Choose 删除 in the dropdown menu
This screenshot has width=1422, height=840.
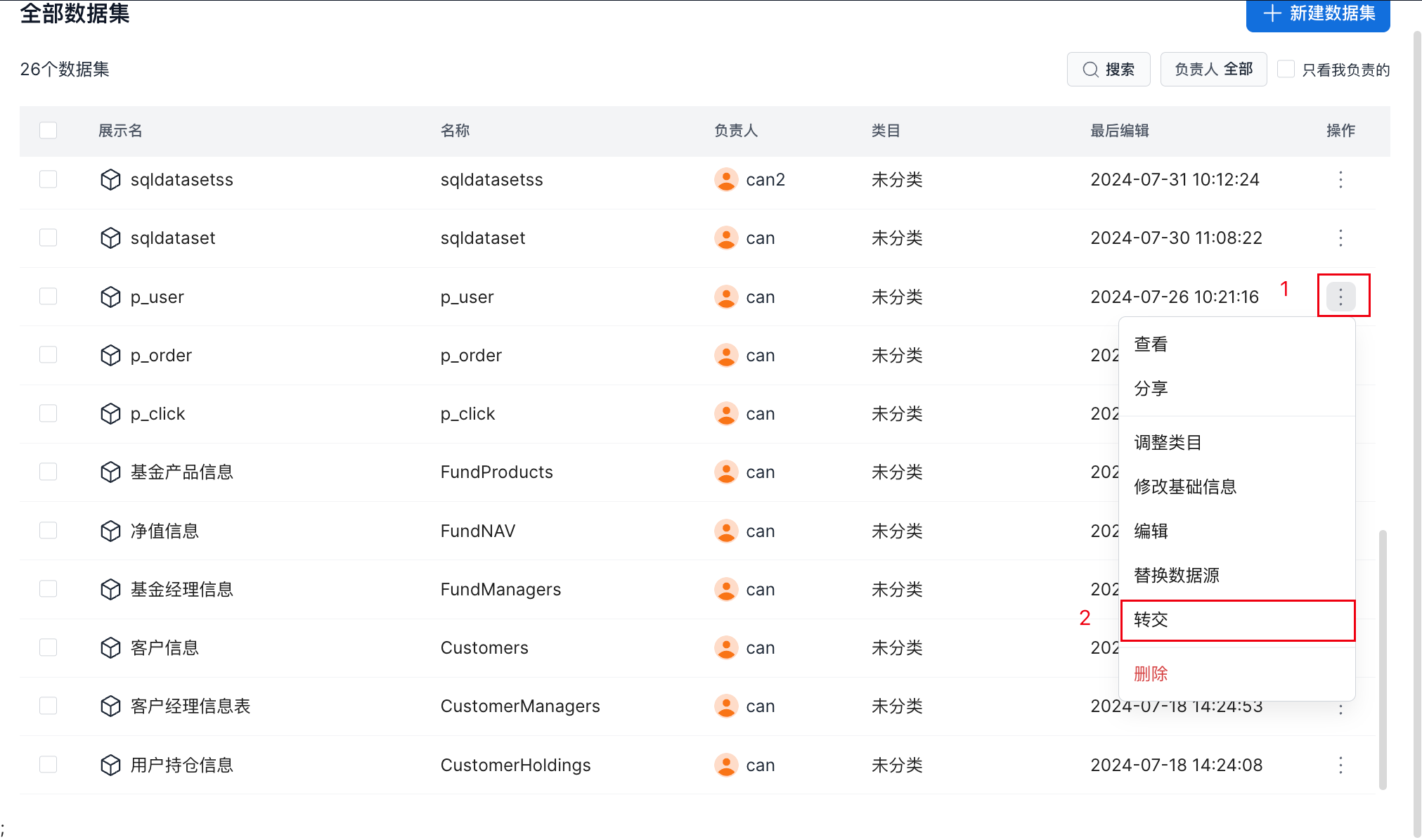(1151, 674)
